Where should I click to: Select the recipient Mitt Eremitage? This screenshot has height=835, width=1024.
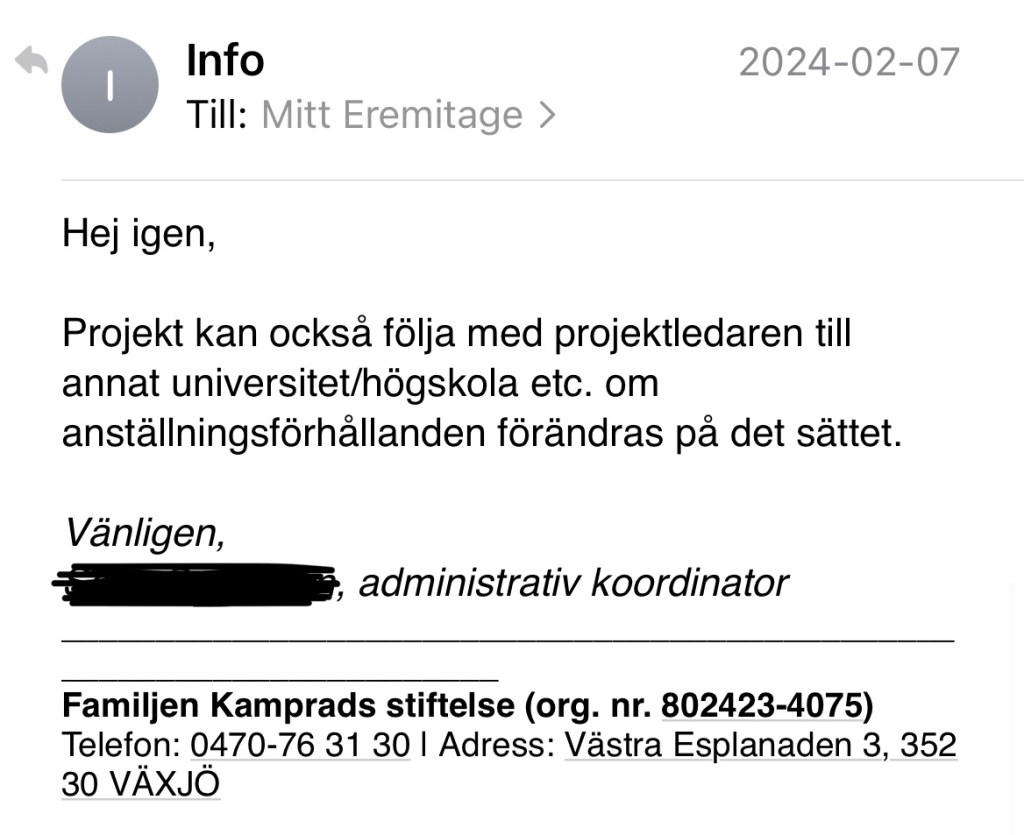(x=391, y=116)
